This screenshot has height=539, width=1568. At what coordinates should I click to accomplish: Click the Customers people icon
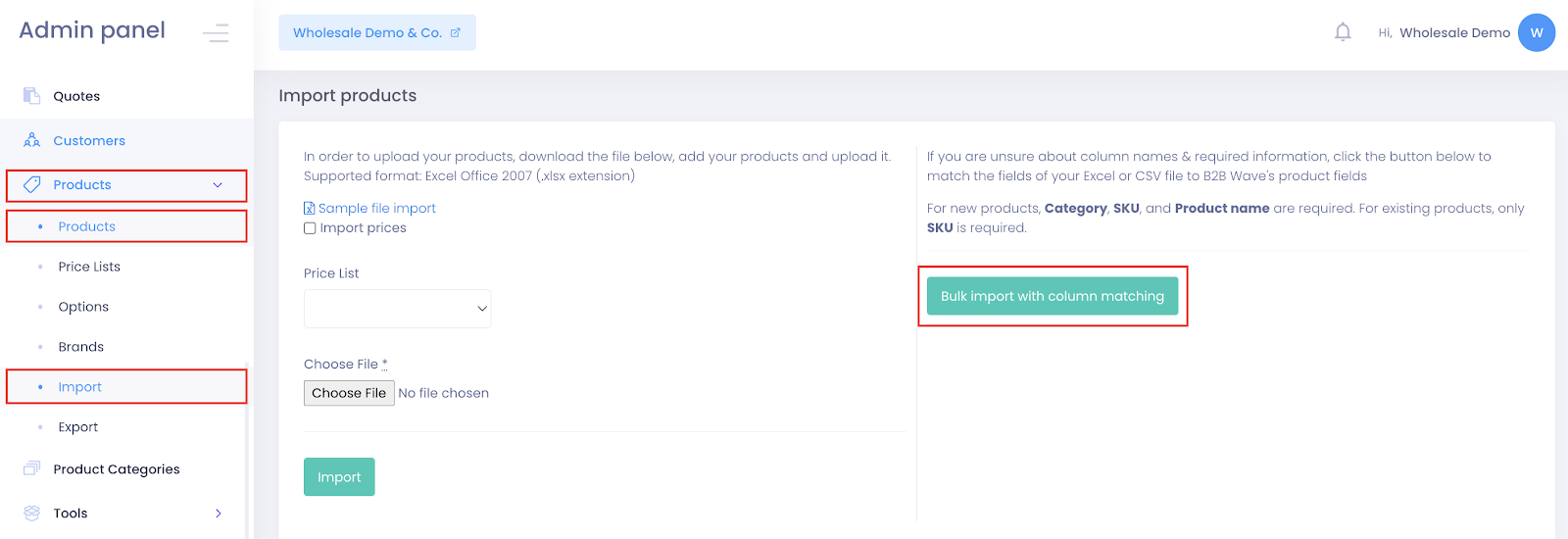(31, 140)
